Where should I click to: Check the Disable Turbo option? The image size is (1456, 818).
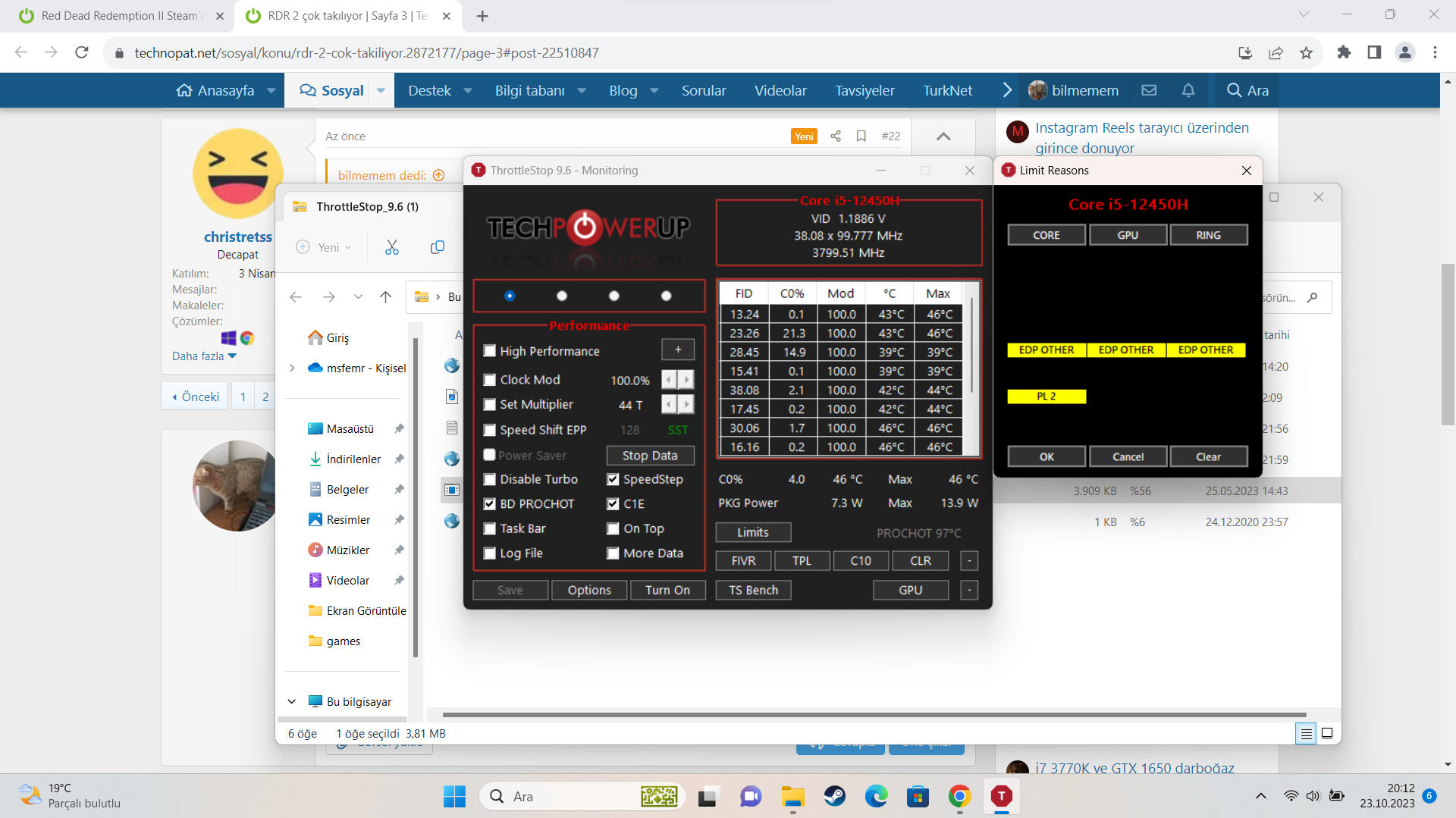[490, 479]
